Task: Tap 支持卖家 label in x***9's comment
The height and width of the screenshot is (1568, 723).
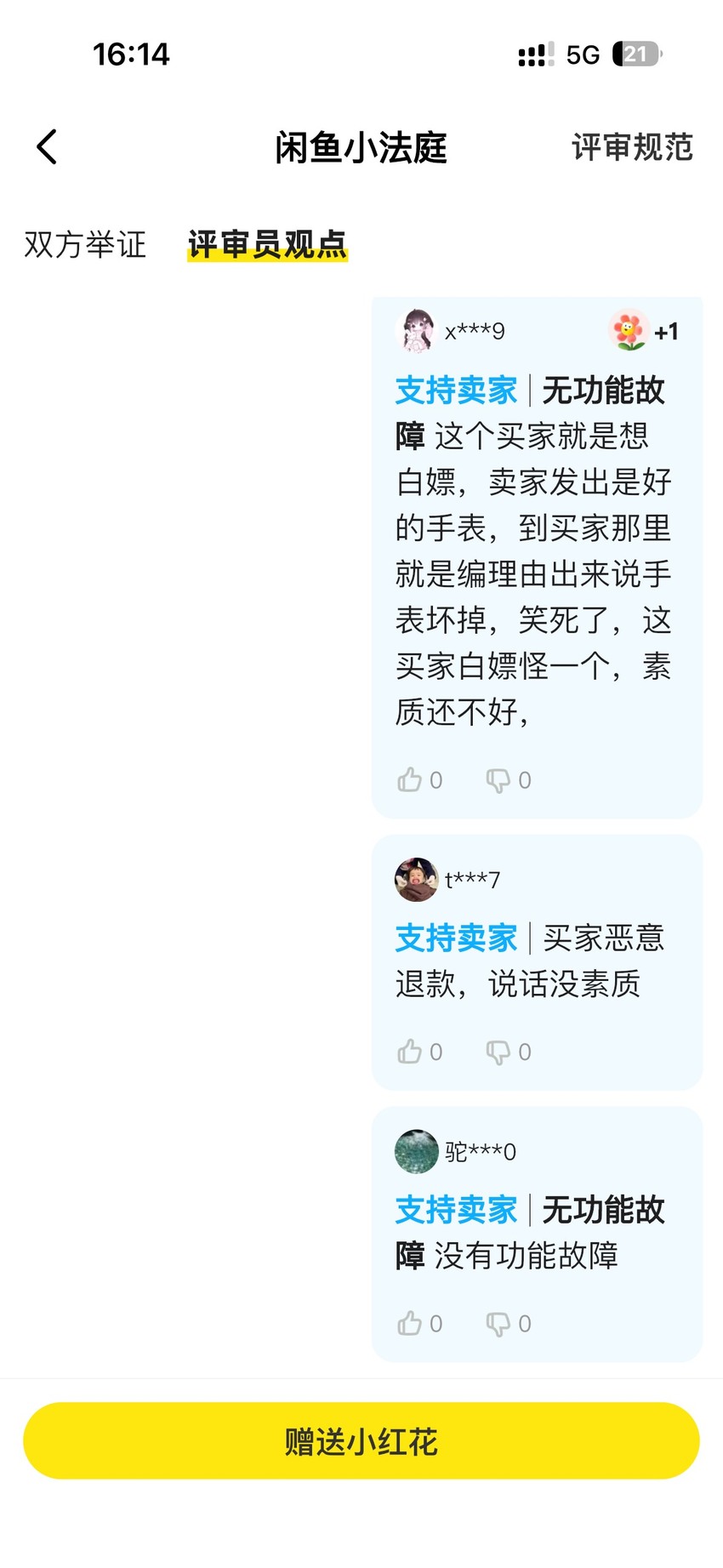Action: 457,391
